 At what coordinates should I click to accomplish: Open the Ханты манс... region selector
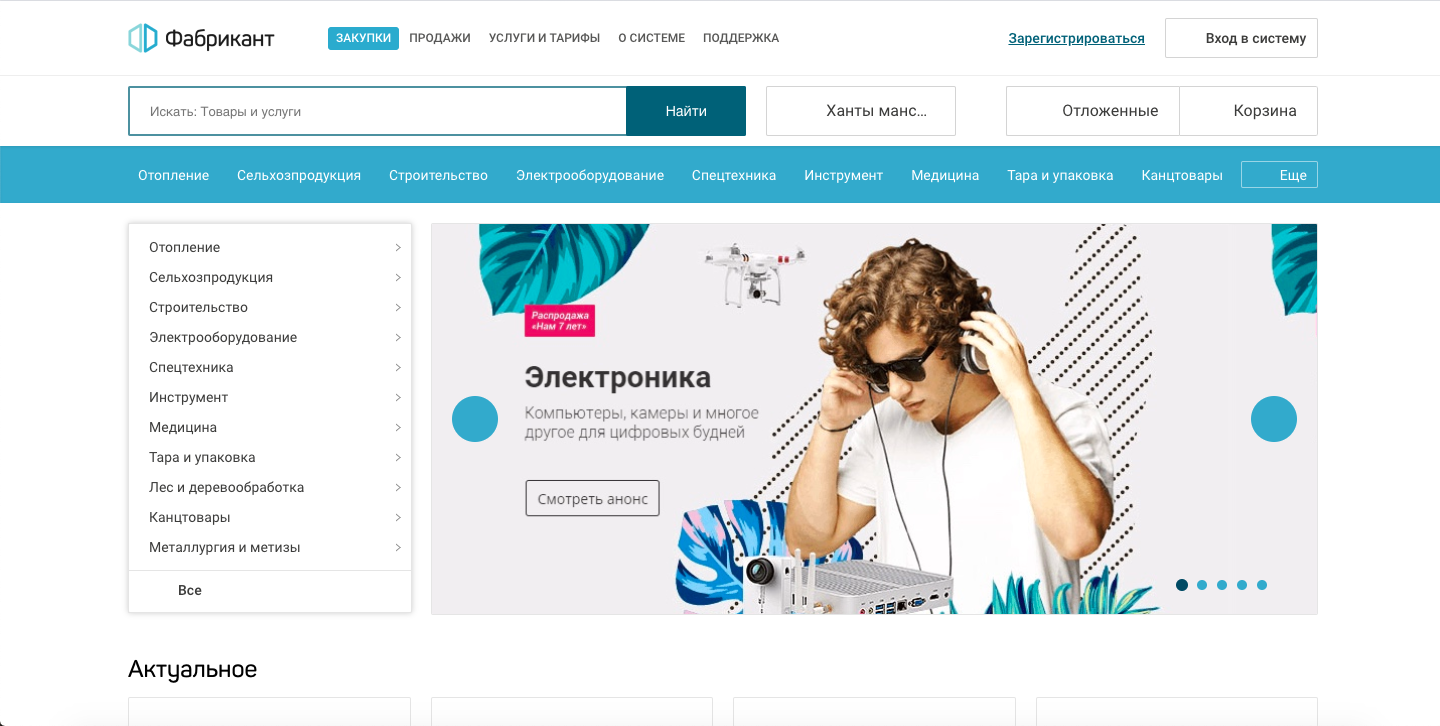pyautogui.click(x=861, y=111)
